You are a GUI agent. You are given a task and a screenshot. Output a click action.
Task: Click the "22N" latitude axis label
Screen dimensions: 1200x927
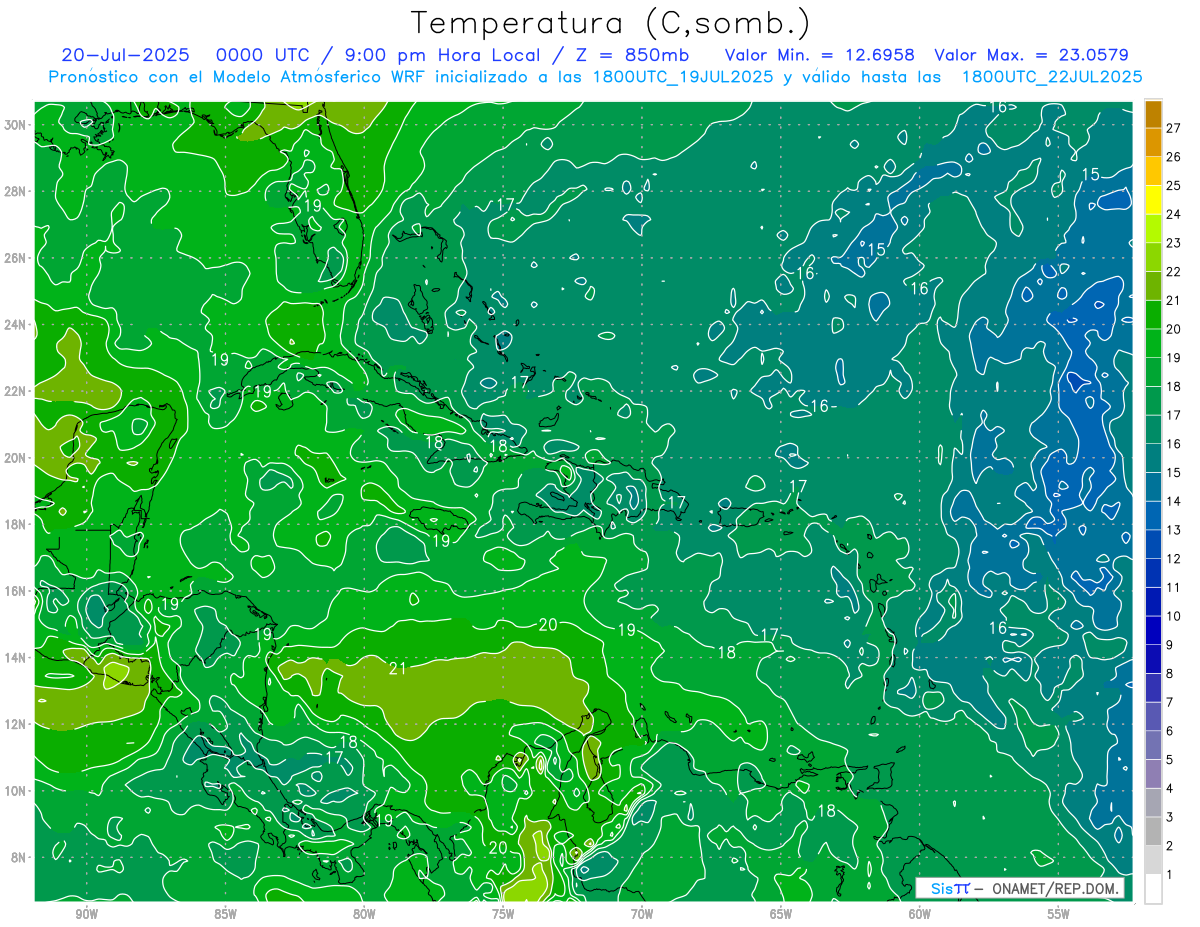[16, 391]
